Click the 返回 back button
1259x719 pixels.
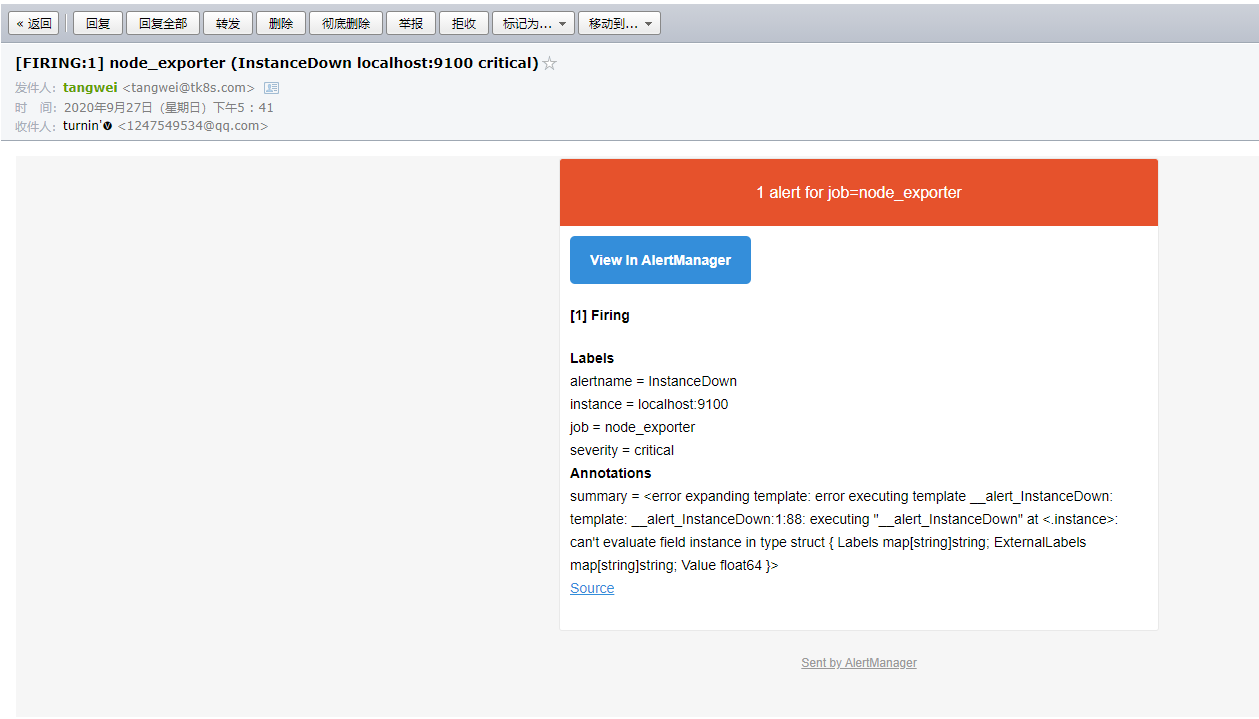point(34,23)
